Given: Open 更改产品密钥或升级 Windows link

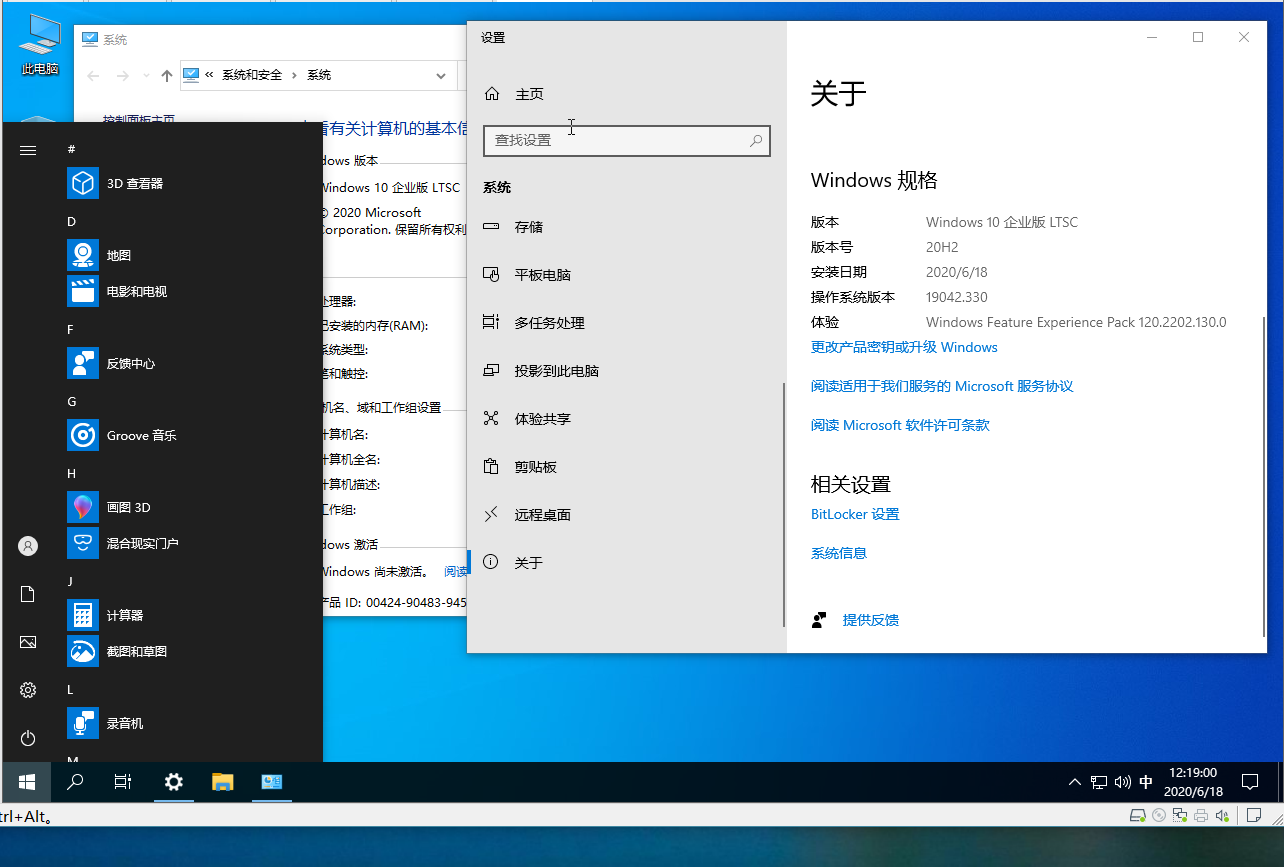Looking at the screenshot, I should tap(904, 348).
